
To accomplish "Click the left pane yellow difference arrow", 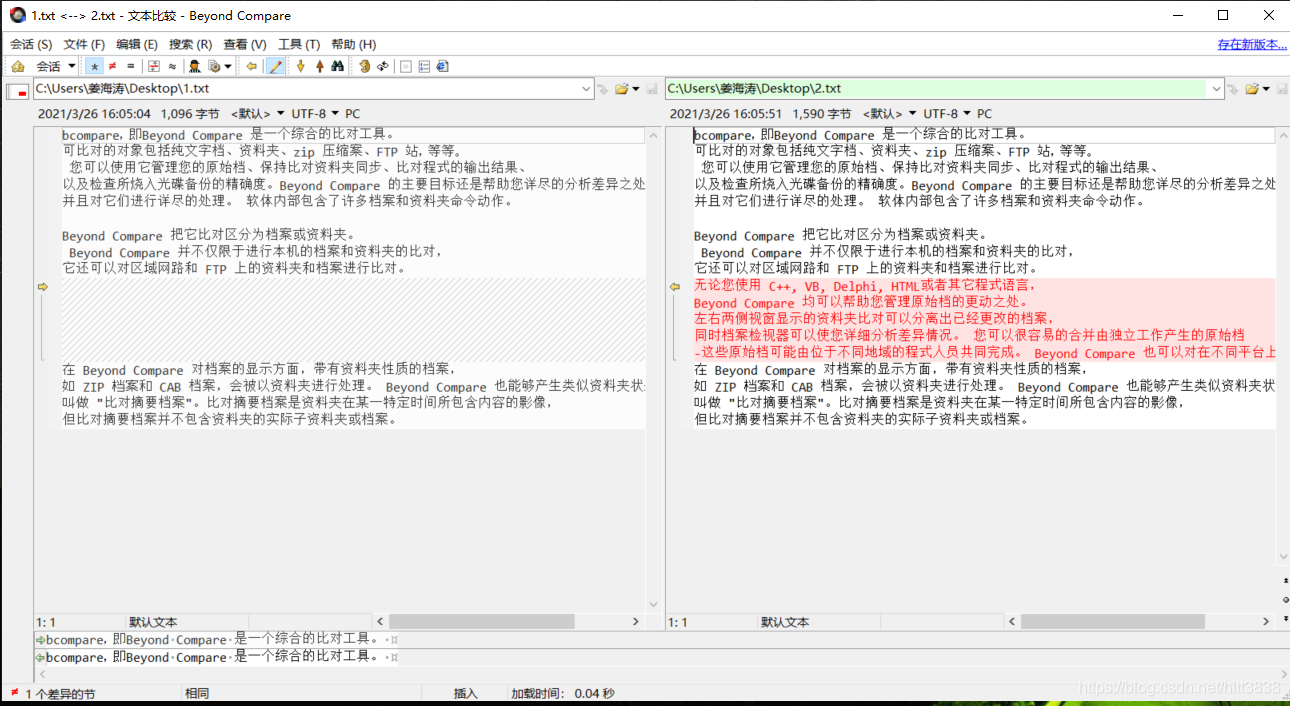I will [x=43, y=286].
